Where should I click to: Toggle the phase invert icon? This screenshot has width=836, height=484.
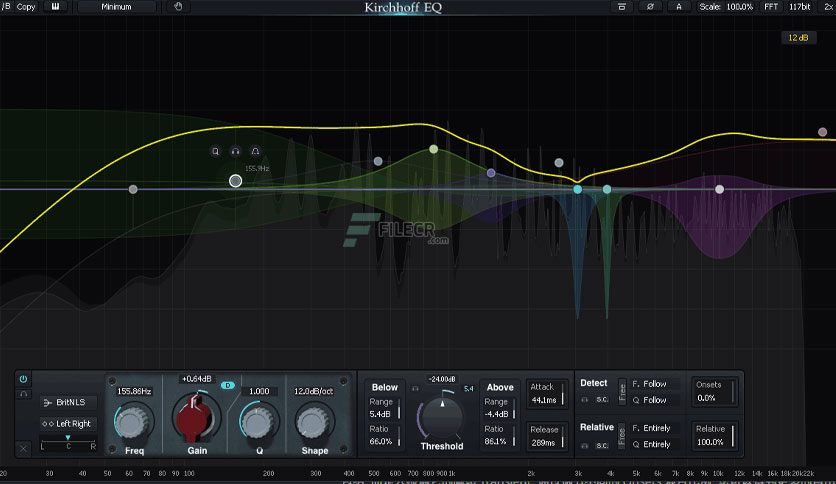pos(650,6)
